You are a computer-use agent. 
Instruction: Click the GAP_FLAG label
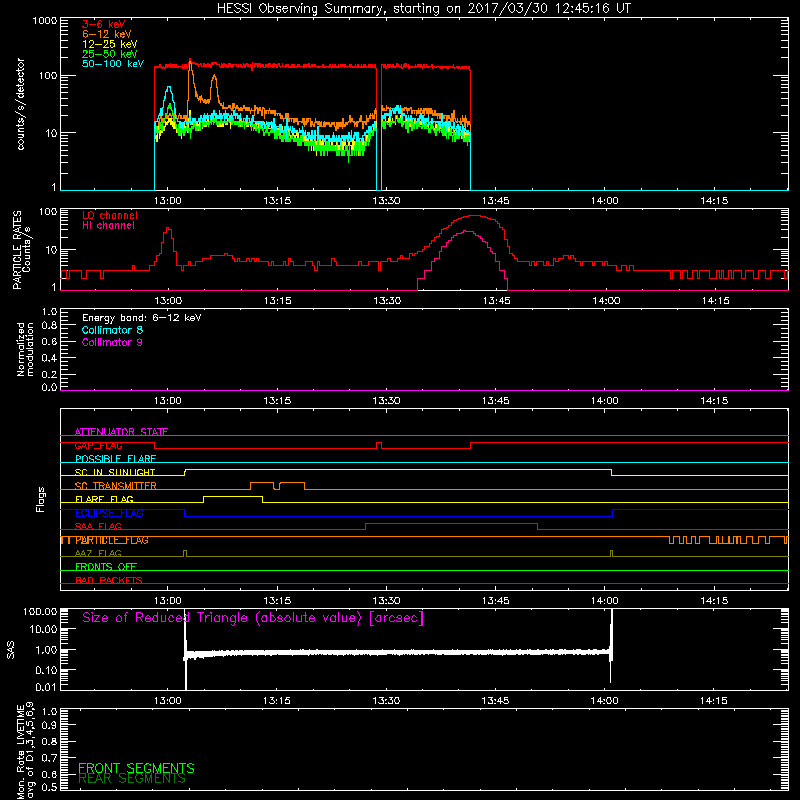[98, 445]
